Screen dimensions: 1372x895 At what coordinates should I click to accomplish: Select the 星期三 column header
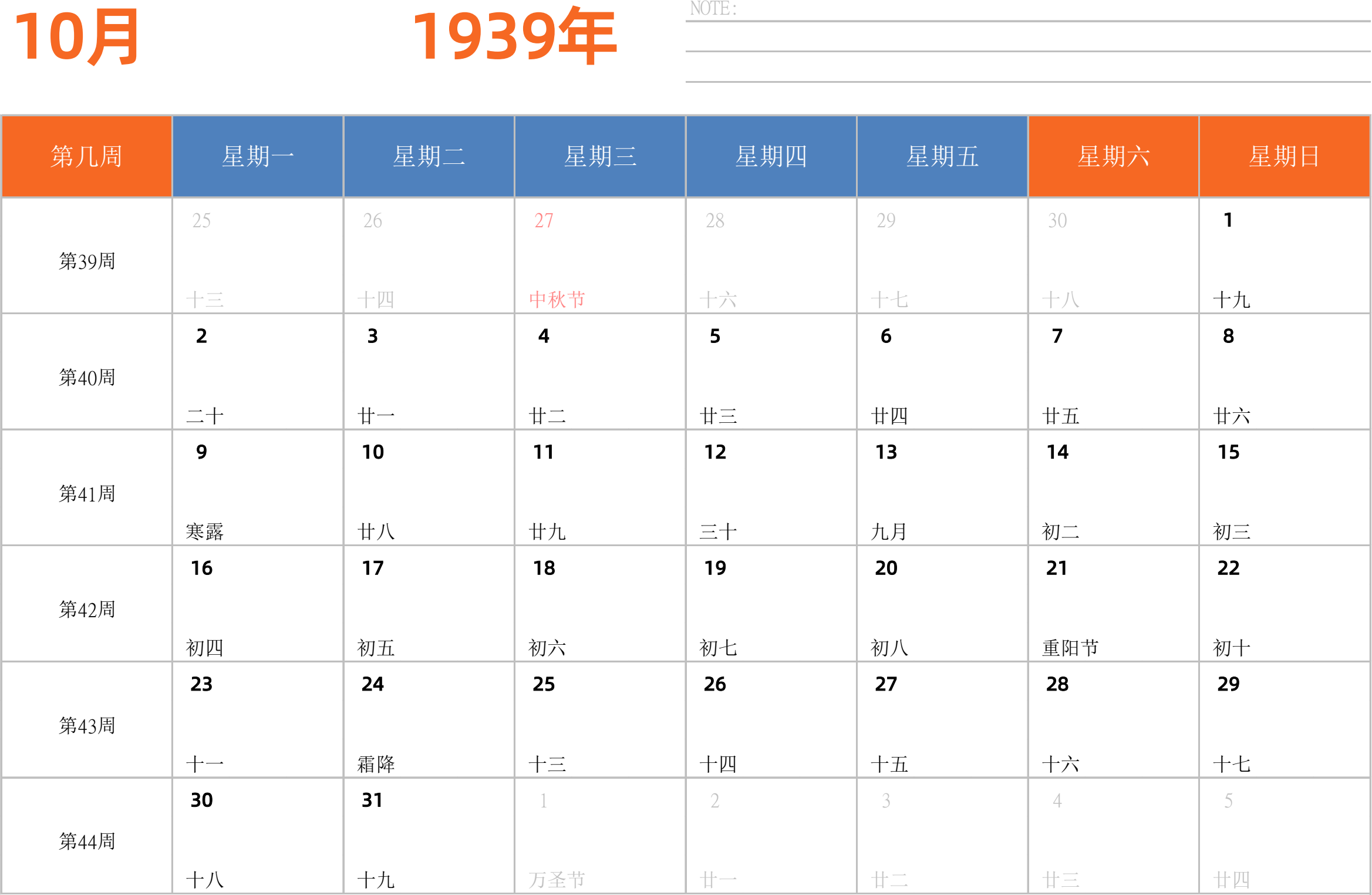click(600, 156)
